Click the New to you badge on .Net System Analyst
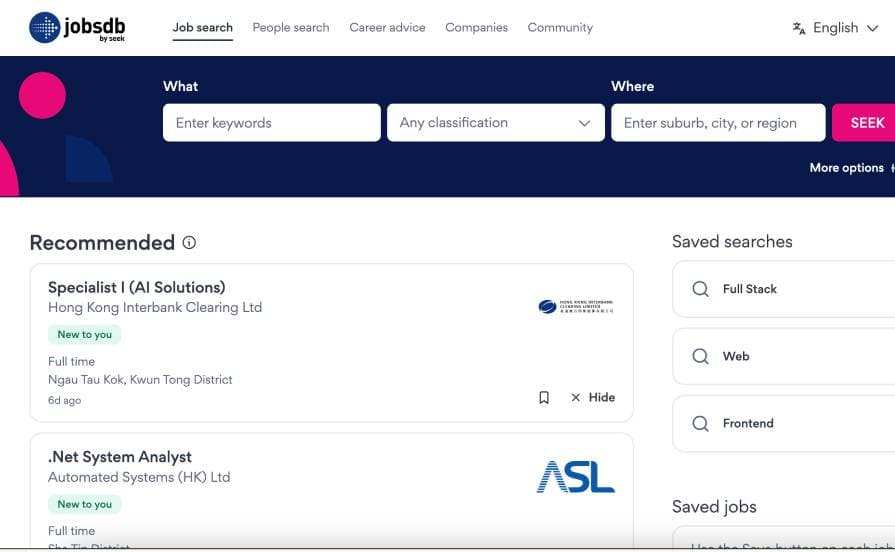 point(84,504)
